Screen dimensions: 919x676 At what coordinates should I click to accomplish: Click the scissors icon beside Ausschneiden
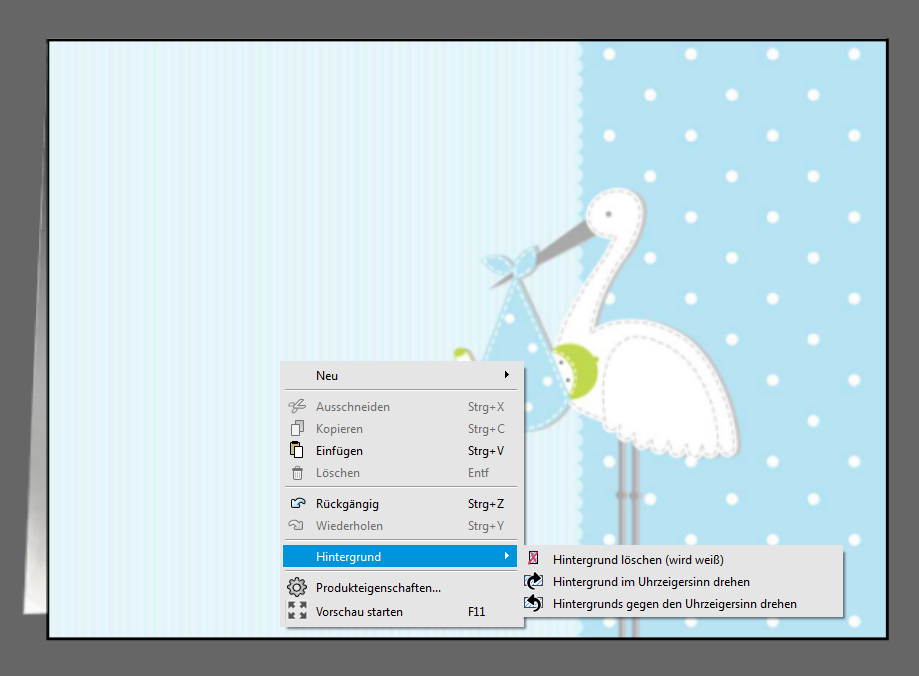point(297,406)
